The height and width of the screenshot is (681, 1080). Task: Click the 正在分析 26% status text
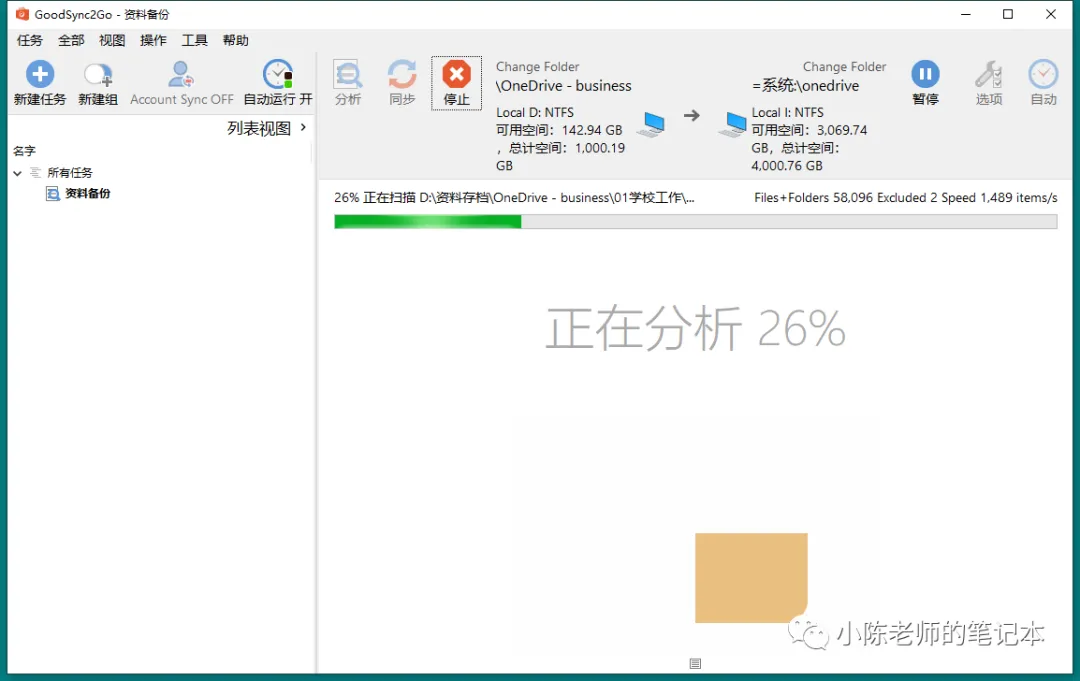(695, 328)
